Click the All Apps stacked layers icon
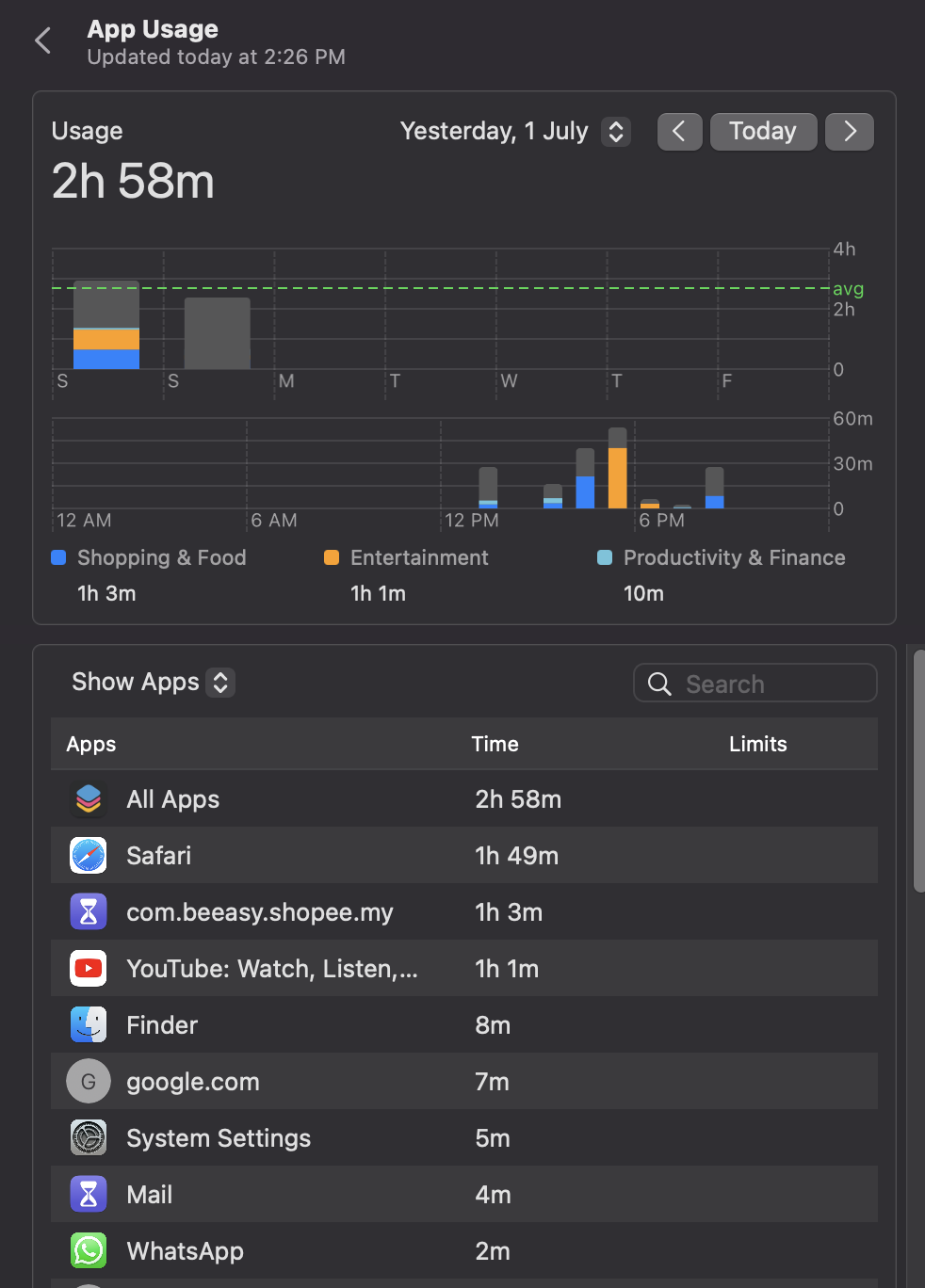925x1288 pixels. pyautogui.click(x=89, y=799)
